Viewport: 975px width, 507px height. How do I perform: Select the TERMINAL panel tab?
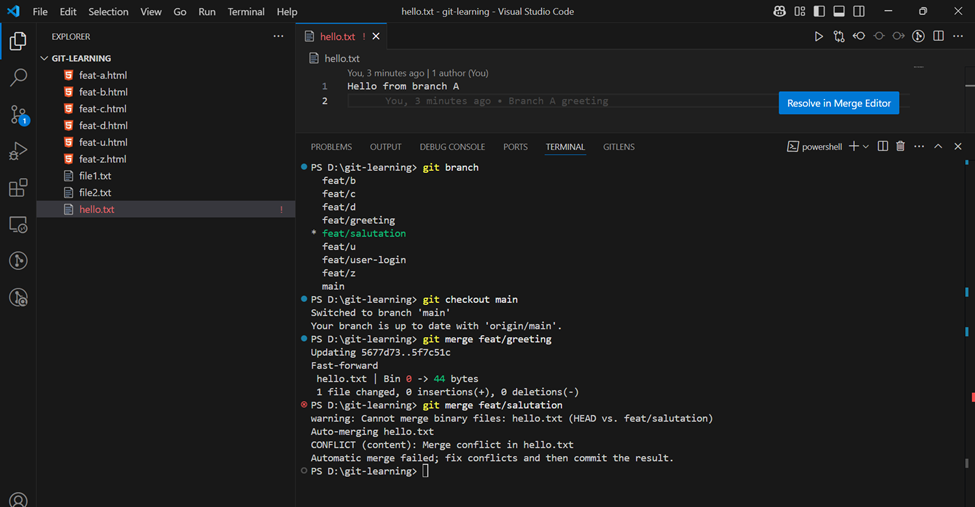[x=565, y=147]
